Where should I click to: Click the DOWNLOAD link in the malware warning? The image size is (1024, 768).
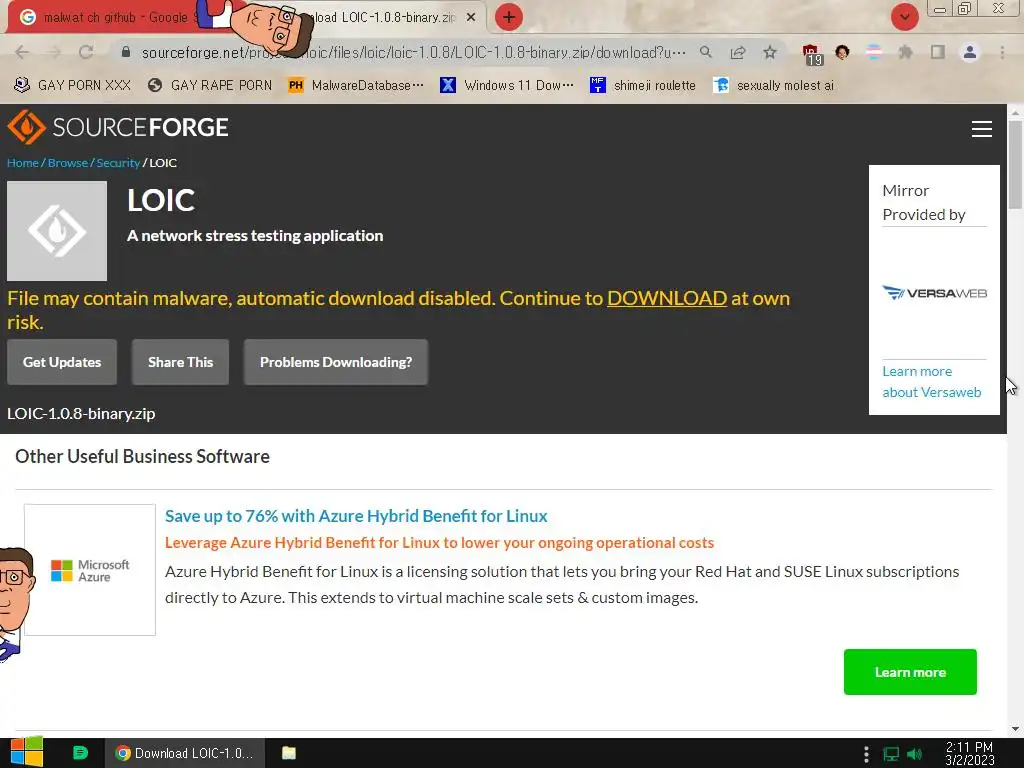click(x=667, y=298)
